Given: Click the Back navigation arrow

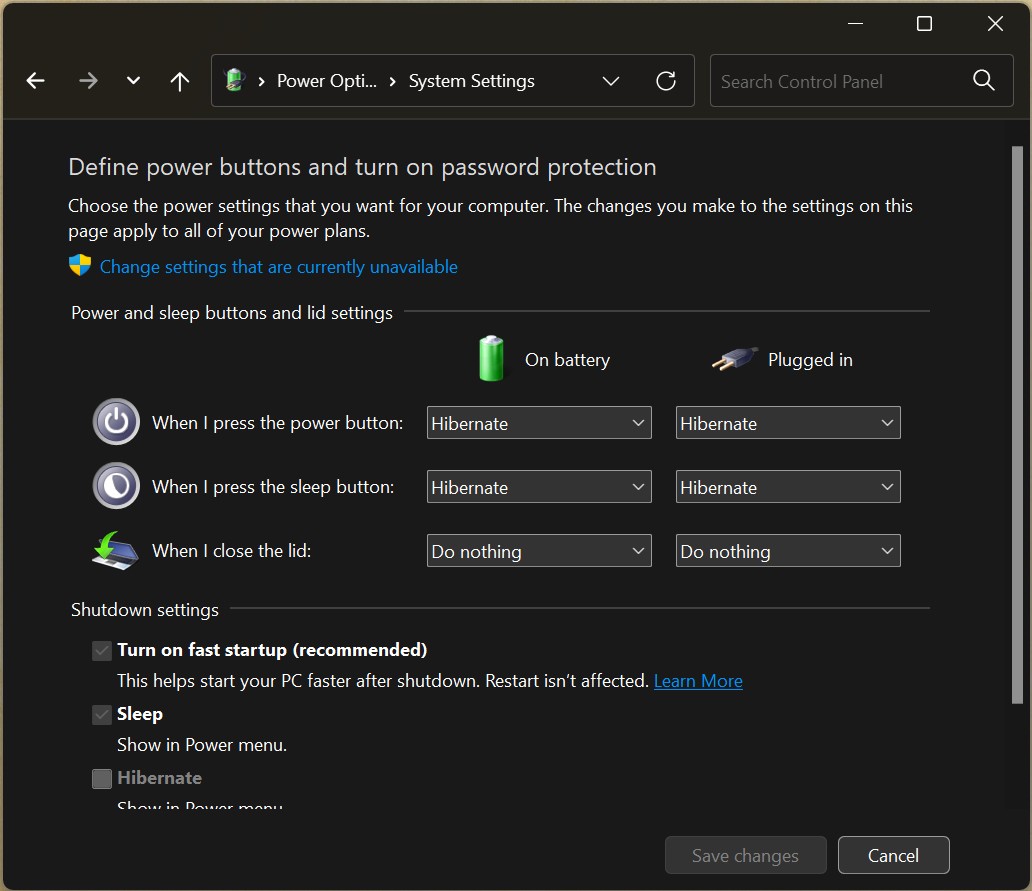Looking at the screenshot, I should (x=36, y=81).
